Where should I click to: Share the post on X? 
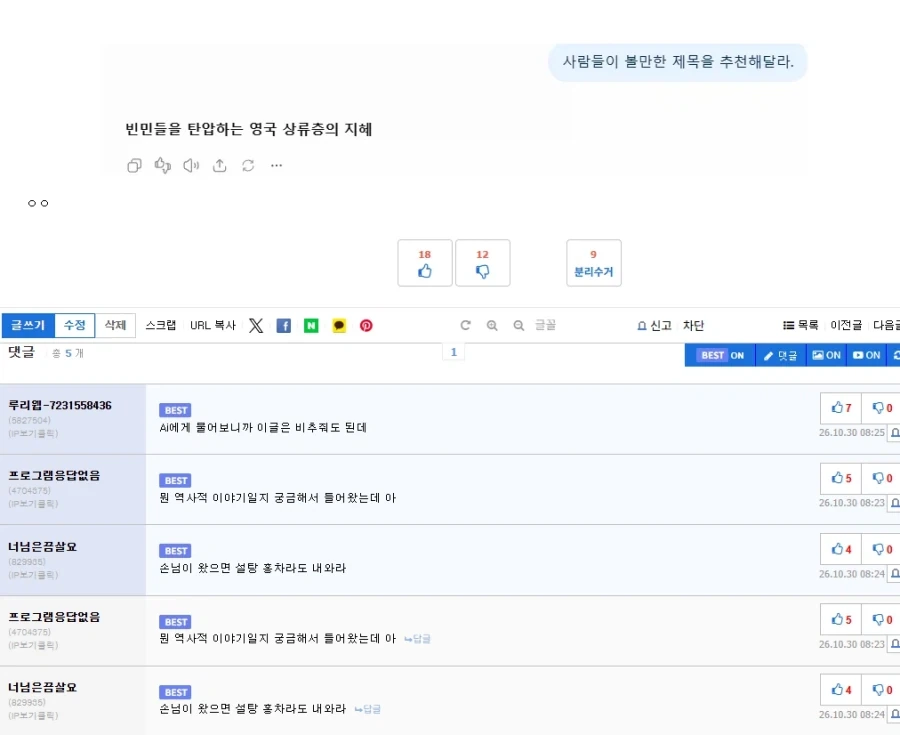(256, 326)
